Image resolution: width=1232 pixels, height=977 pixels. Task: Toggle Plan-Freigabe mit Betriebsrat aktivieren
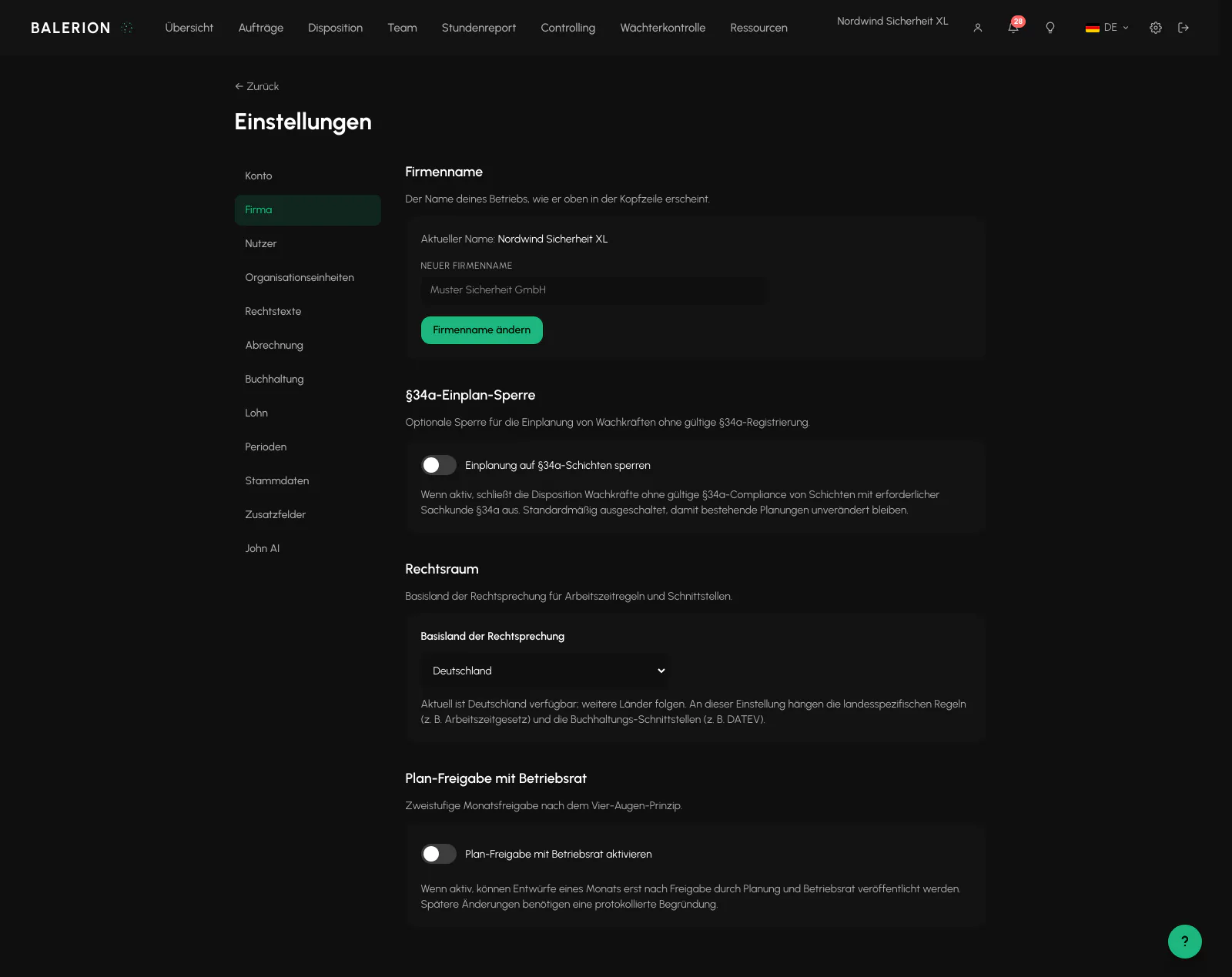pyautogui.click(x=438, y=854)
